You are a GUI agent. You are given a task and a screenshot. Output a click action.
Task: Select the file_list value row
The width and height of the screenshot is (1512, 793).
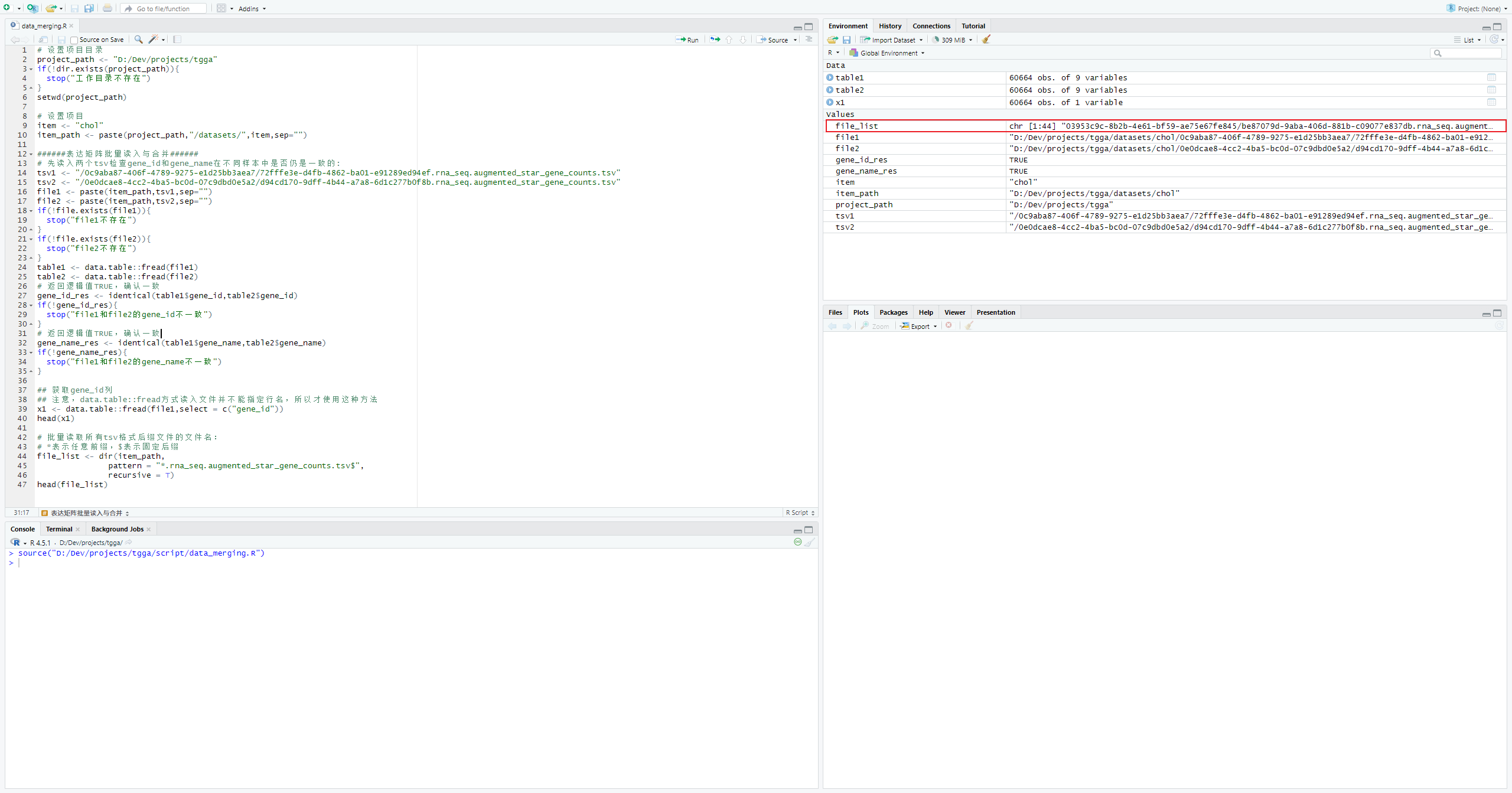[x=1165, y=126]
